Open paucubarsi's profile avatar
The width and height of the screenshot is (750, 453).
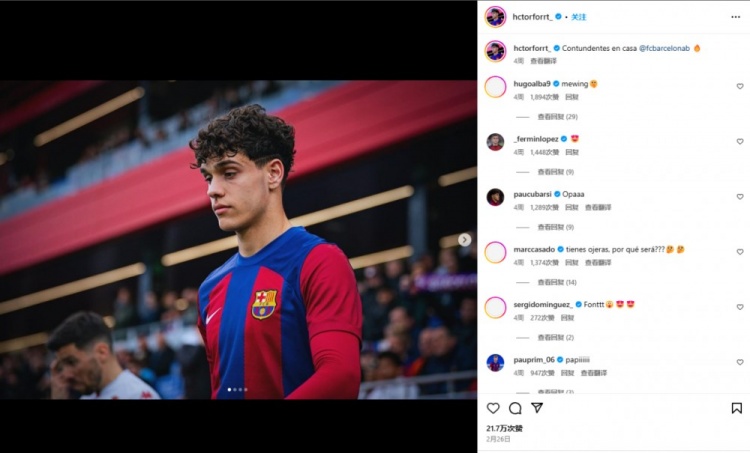pyautogui.click(x=495, y=197)
